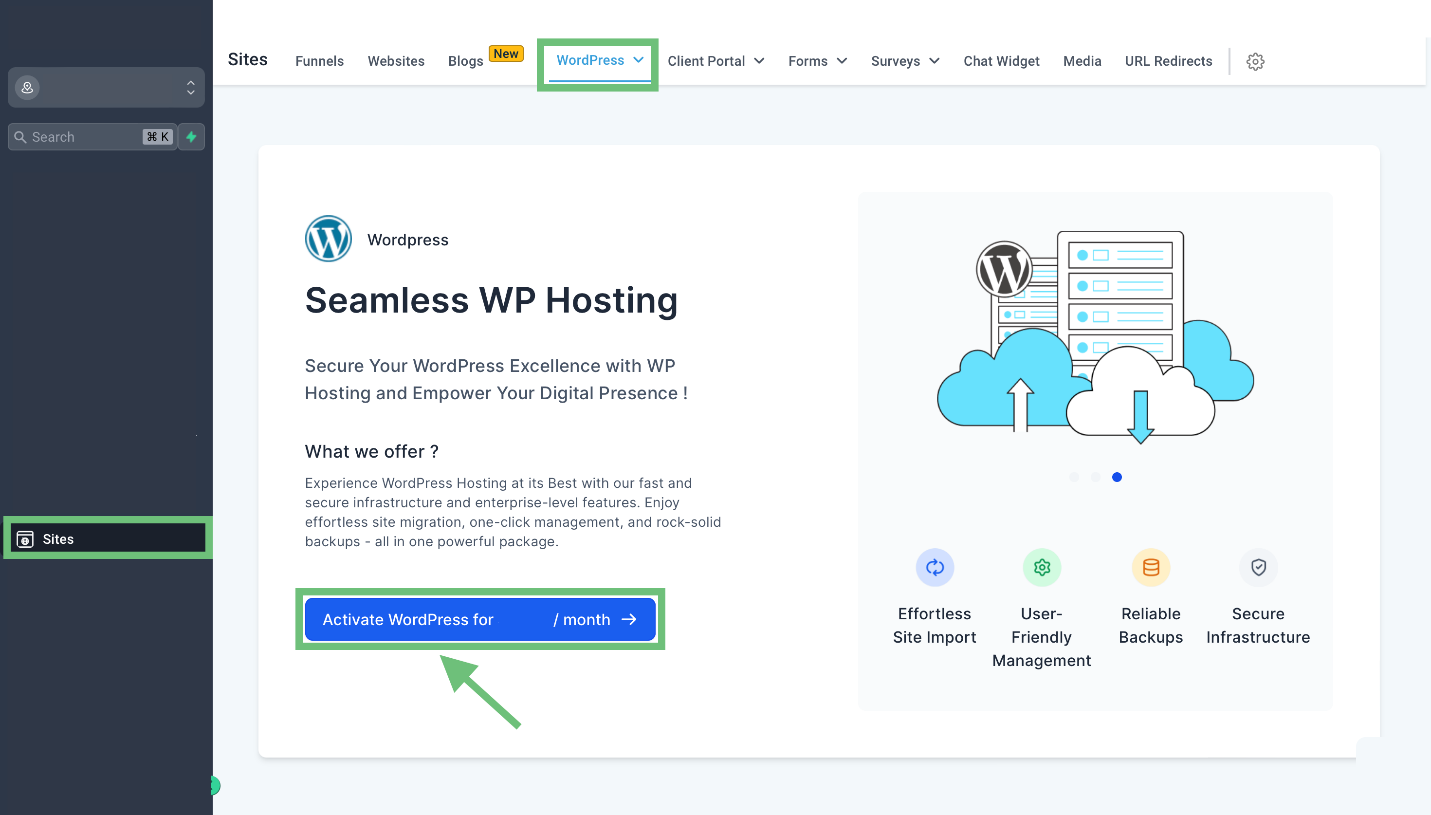Open the Client Portal dropdown
The width and height of the screenshot is (1431, 815).
(x=716, y=61)
